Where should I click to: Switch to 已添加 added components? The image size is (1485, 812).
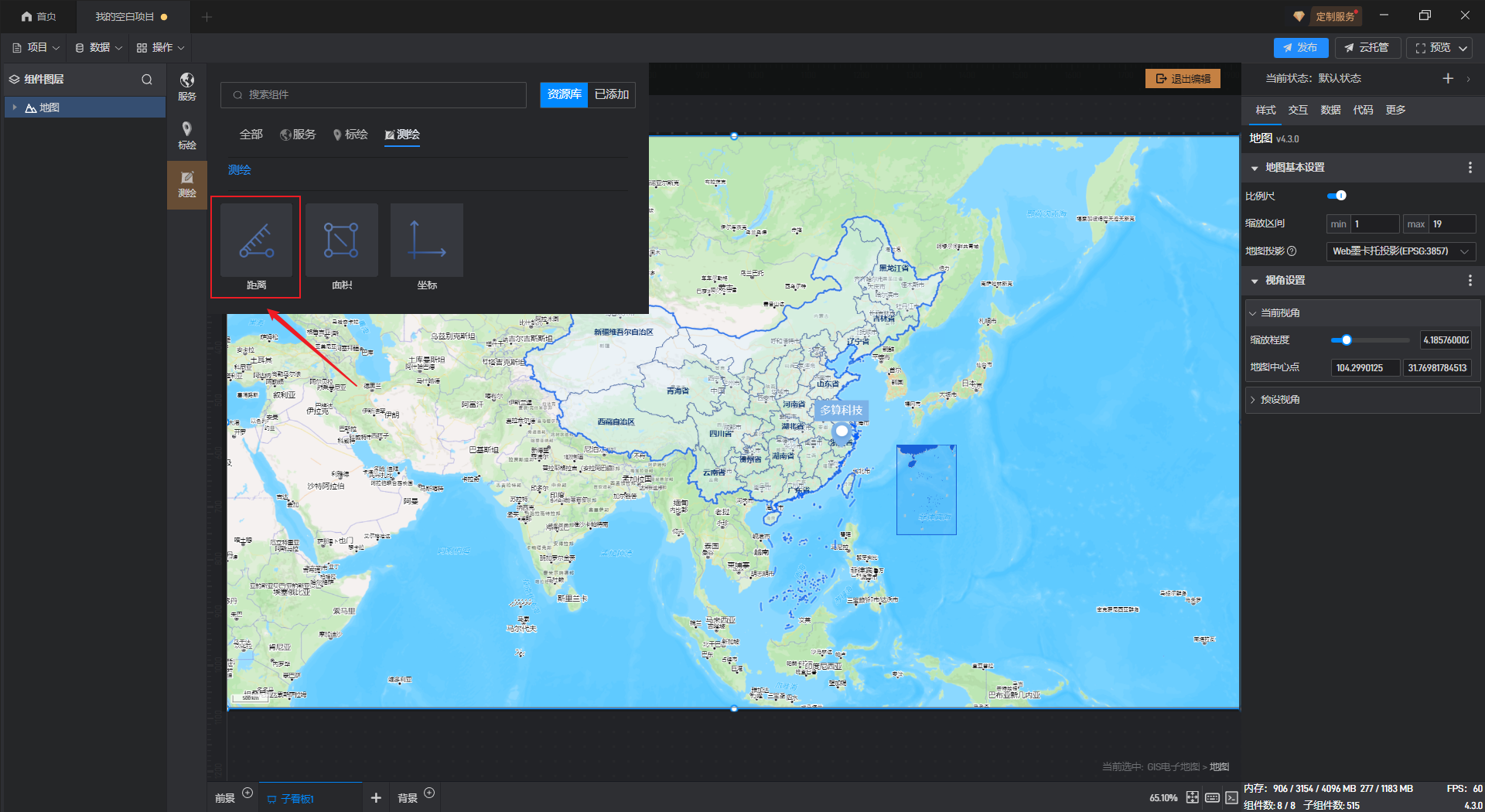coord(611,94)
